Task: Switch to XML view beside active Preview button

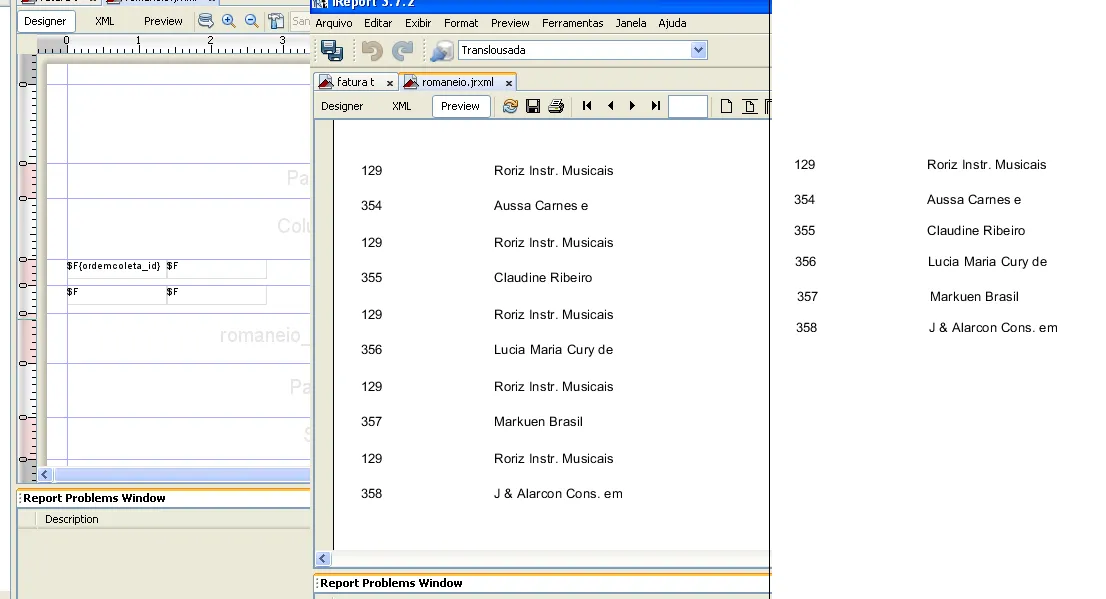Action: [401, 106]
